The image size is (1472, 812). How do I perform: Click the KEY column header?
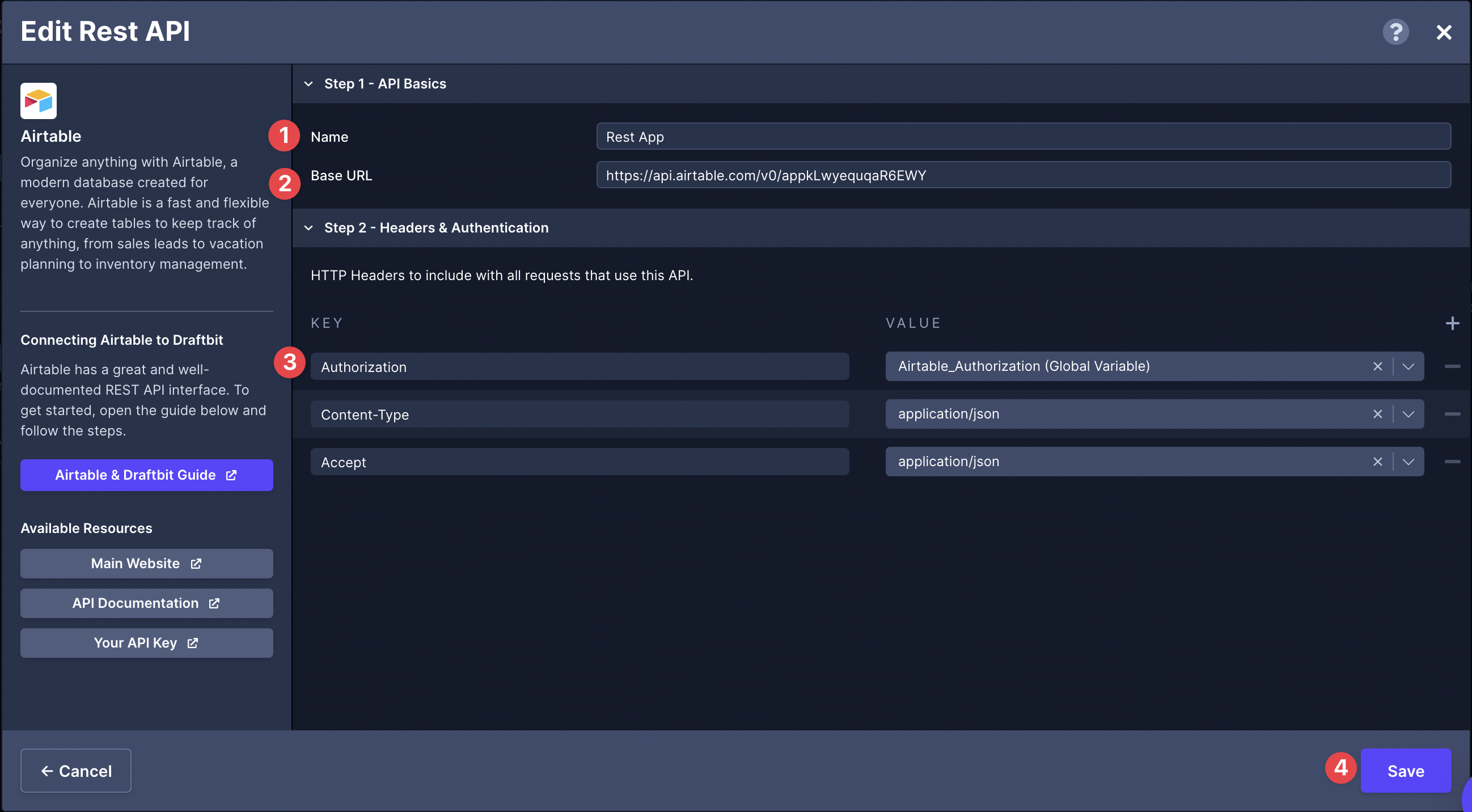coord(326,323)
